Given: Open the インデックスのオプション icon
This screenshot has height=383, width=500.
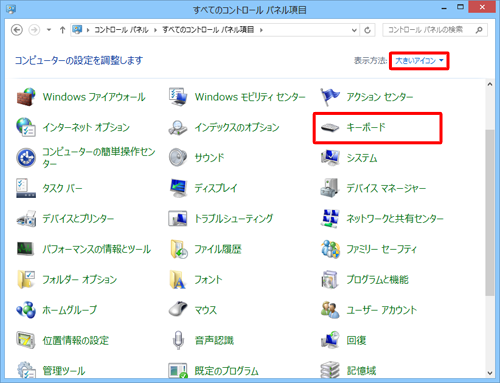Looking at the screenshot, I should pyautogui.click(x=178, y=127).
